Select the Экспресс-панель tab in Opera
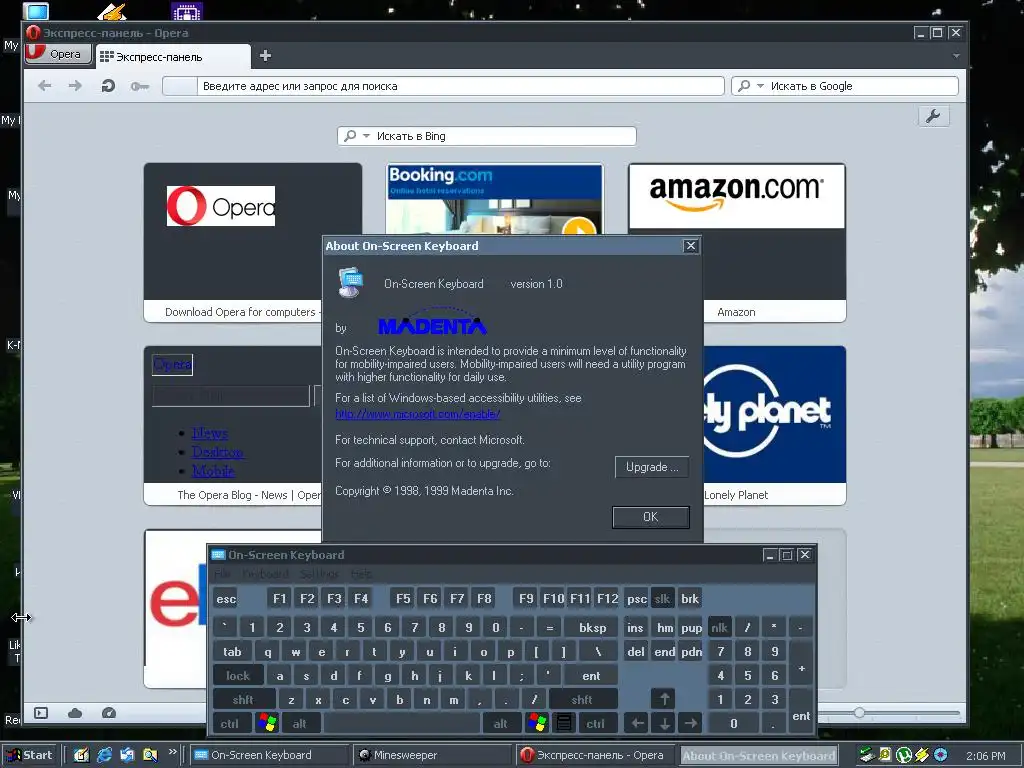The image size is (1024, 768). (173, 57)
